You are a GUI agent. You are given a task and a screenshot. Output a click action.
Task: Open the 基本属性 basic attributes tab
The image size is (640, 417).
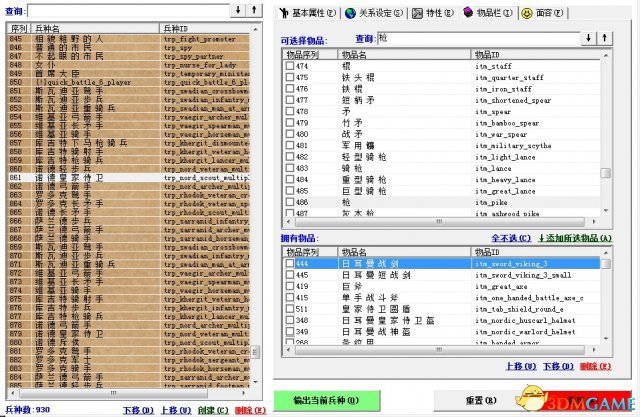[x=308, y=13]
